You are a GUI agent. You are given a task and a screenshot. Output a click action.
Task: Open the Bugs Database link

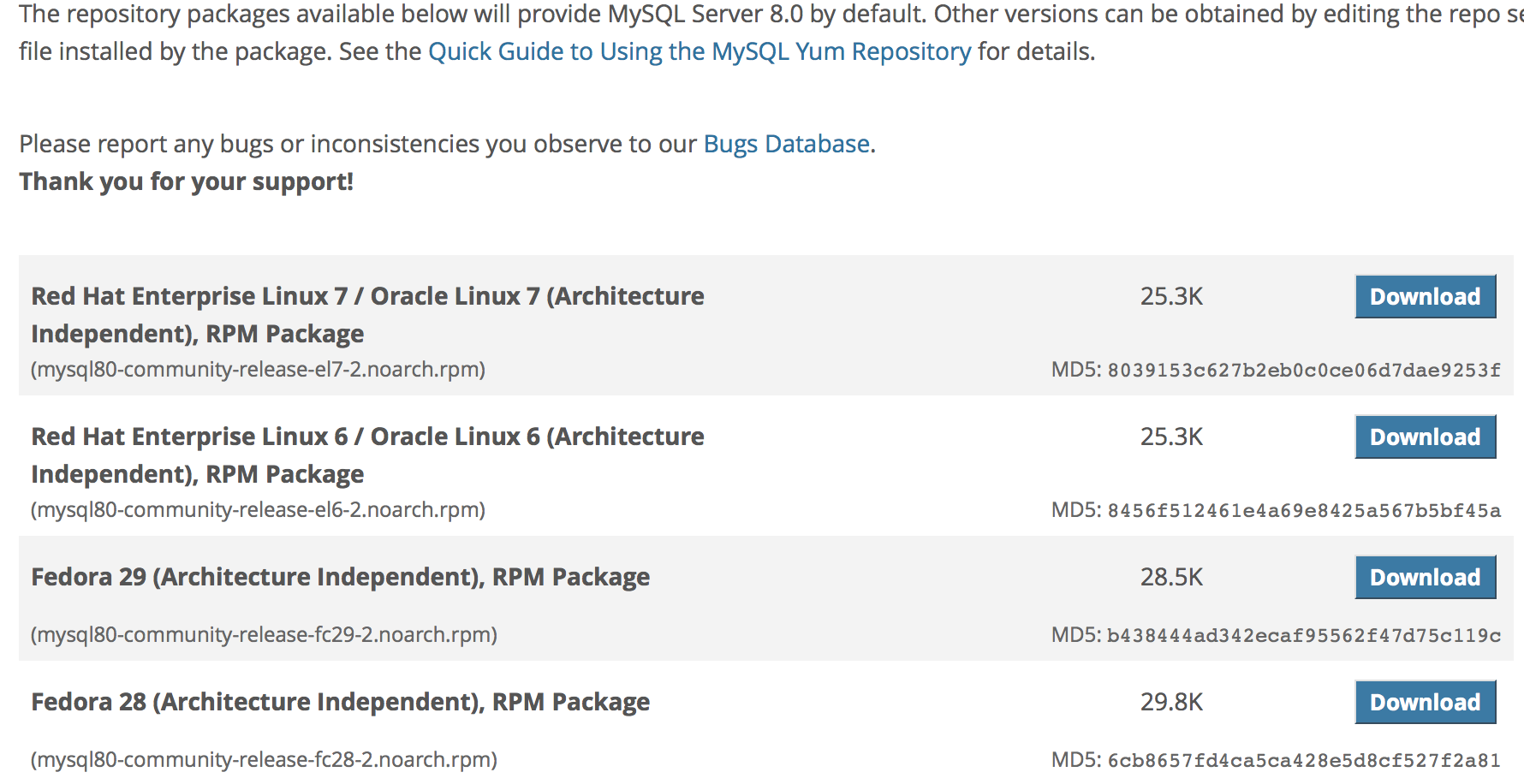[x=786, y=144]
